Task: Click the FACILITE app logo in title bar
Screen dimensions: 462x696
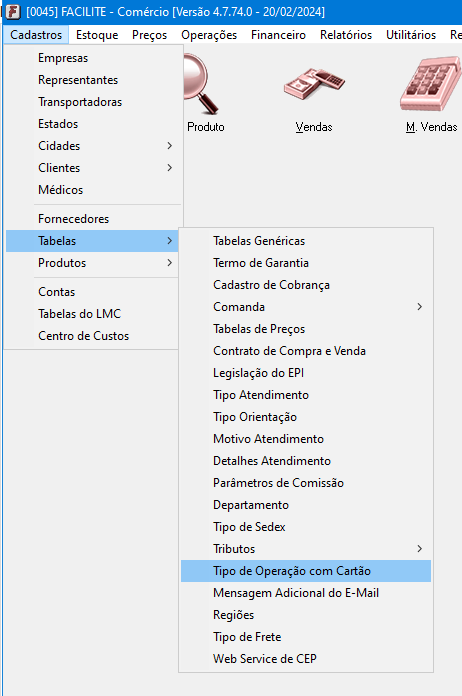Action: point(12,12)
